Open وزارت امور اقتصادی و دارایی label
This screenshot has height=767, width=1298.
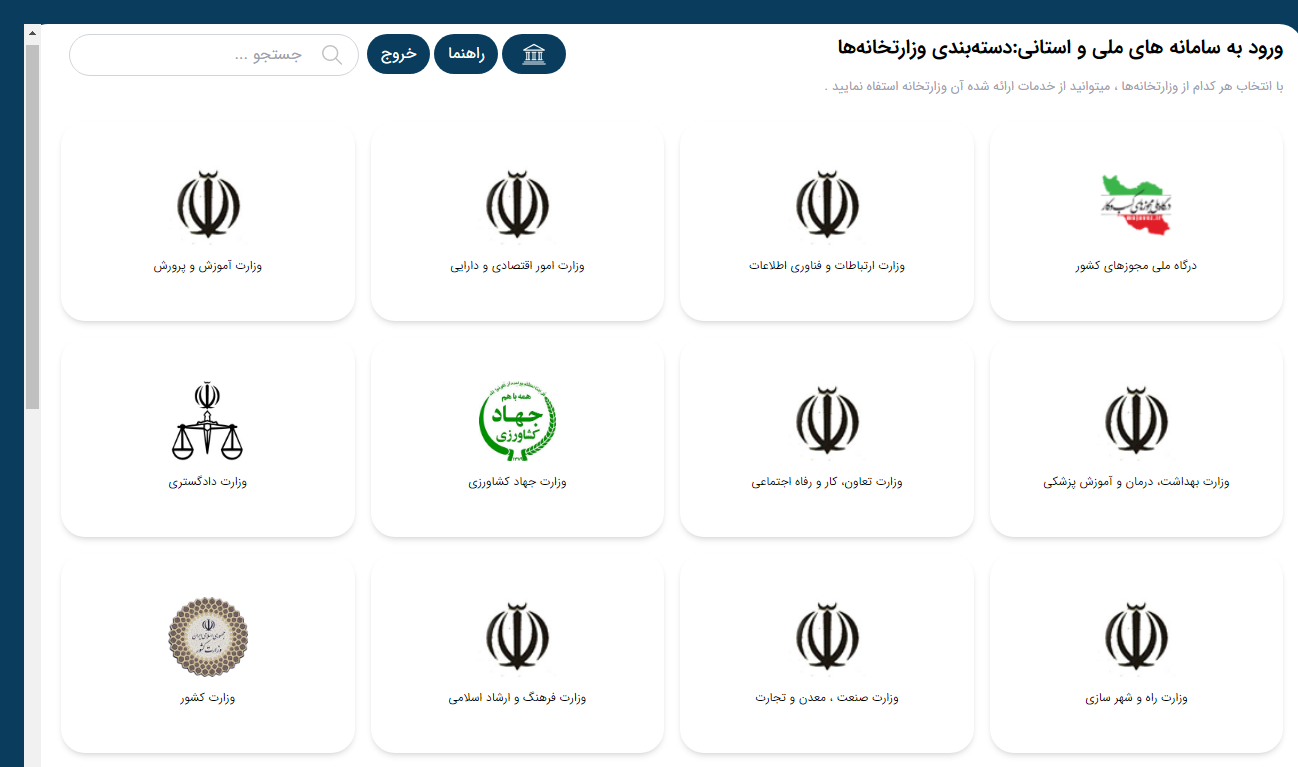(517, 266)
